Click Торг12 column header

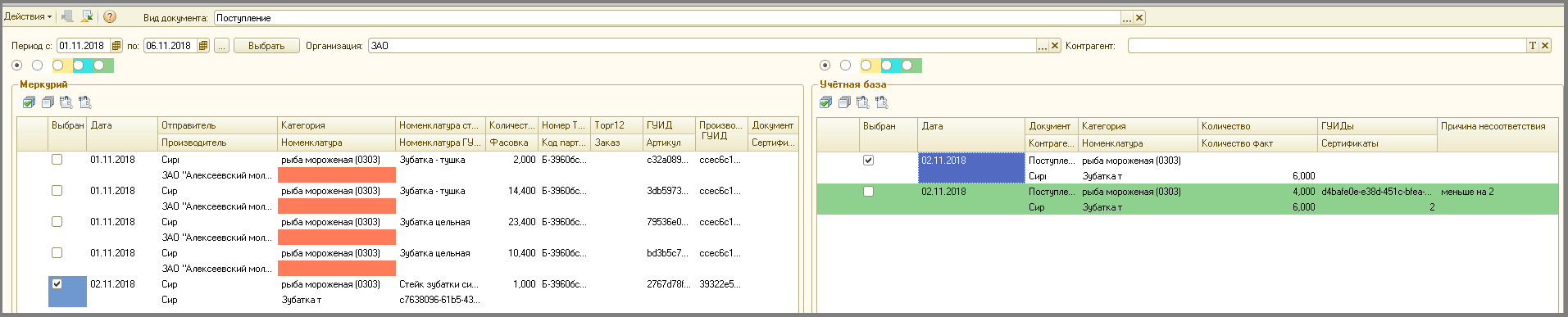tap(617, 125)
